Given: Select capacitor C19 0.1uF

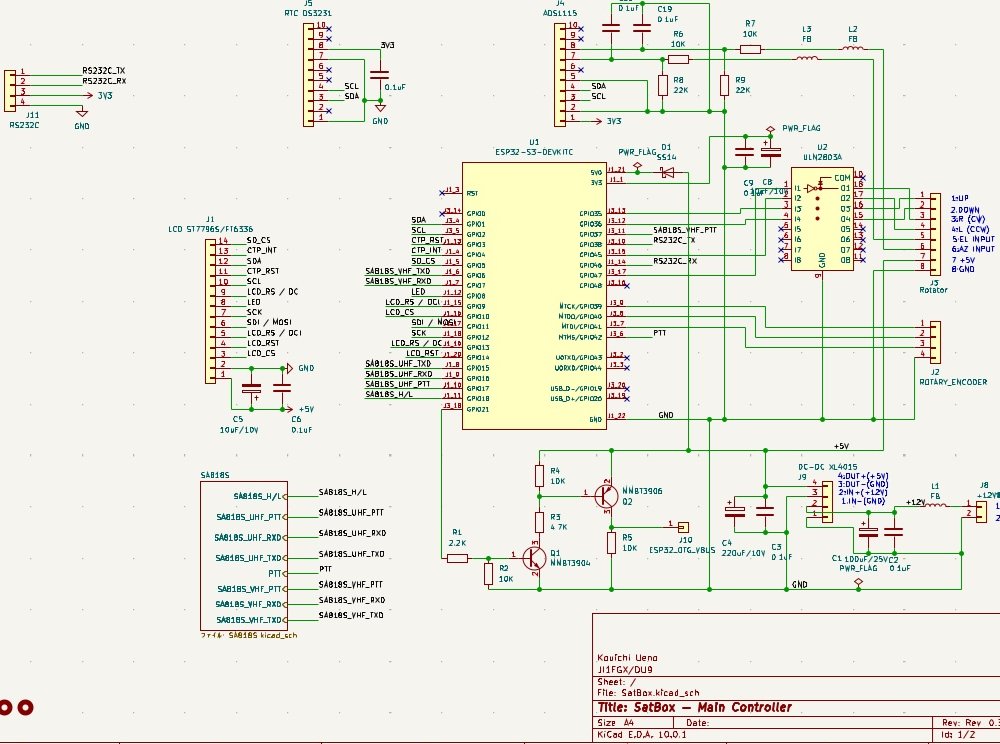Looking at the screenshot, I should (x=642, y=28).
